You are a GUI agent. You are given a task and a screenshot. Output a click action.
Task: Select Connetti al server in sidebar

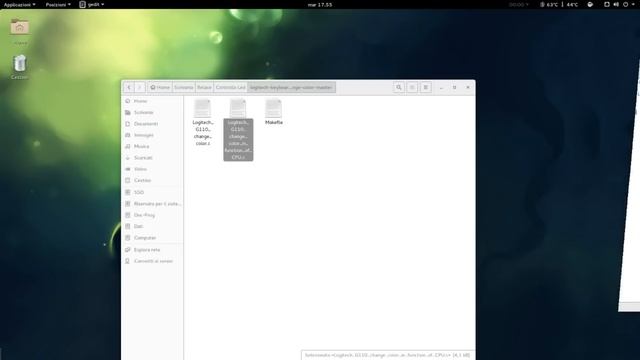[x=153, y=261]
